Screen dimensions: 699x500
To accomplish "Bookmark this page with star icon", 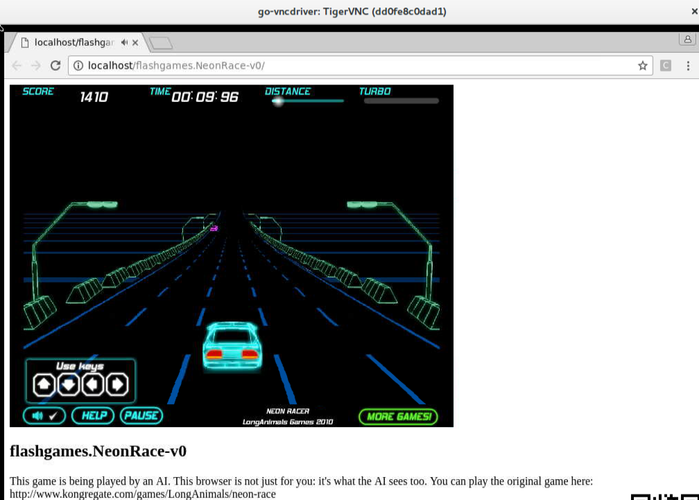I will pyautogui.click(x=642, y=66).
